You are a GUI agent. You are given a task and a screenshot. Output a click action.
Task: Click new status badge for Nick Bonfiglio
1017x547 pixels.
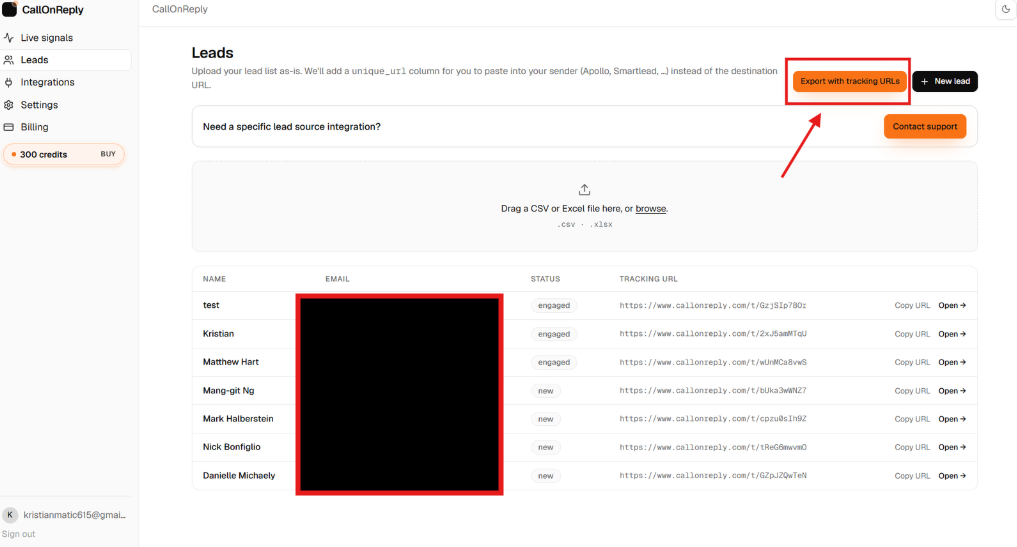coord(545,447)
